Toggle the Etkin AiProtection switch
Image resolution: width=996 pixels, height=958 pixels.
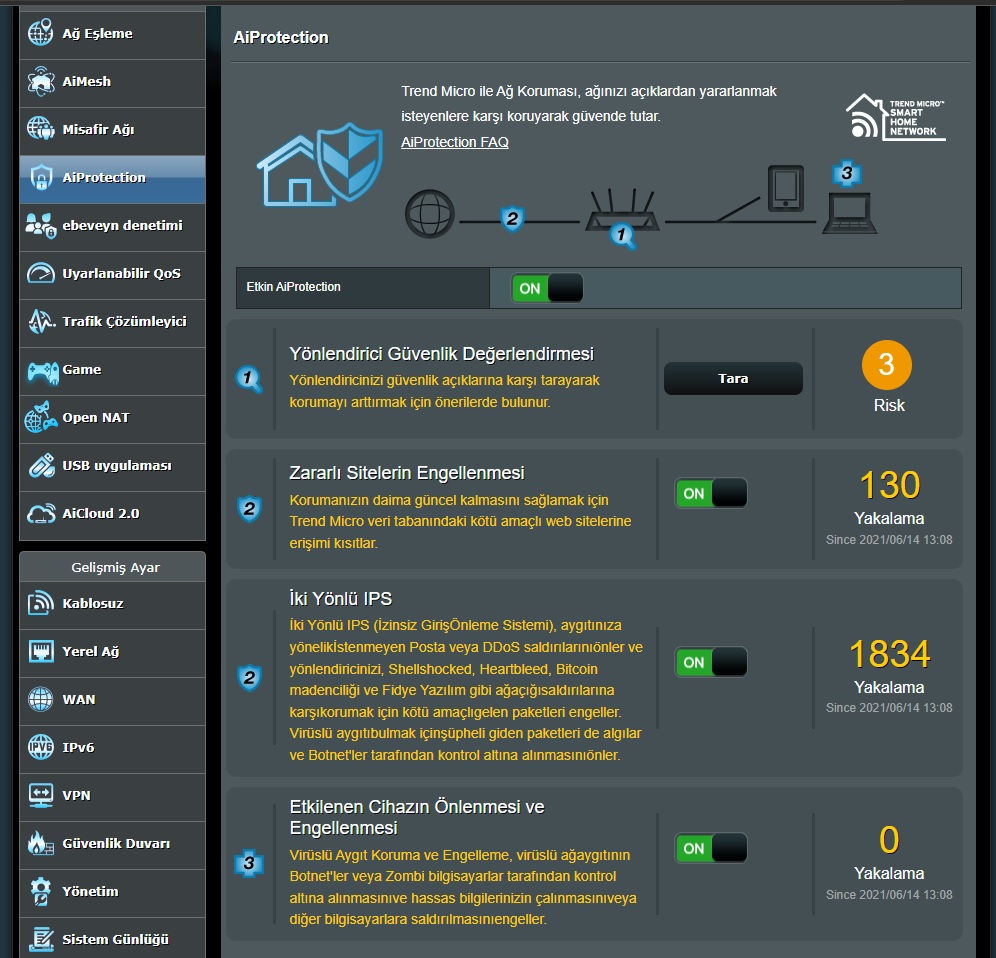point(547,288)
